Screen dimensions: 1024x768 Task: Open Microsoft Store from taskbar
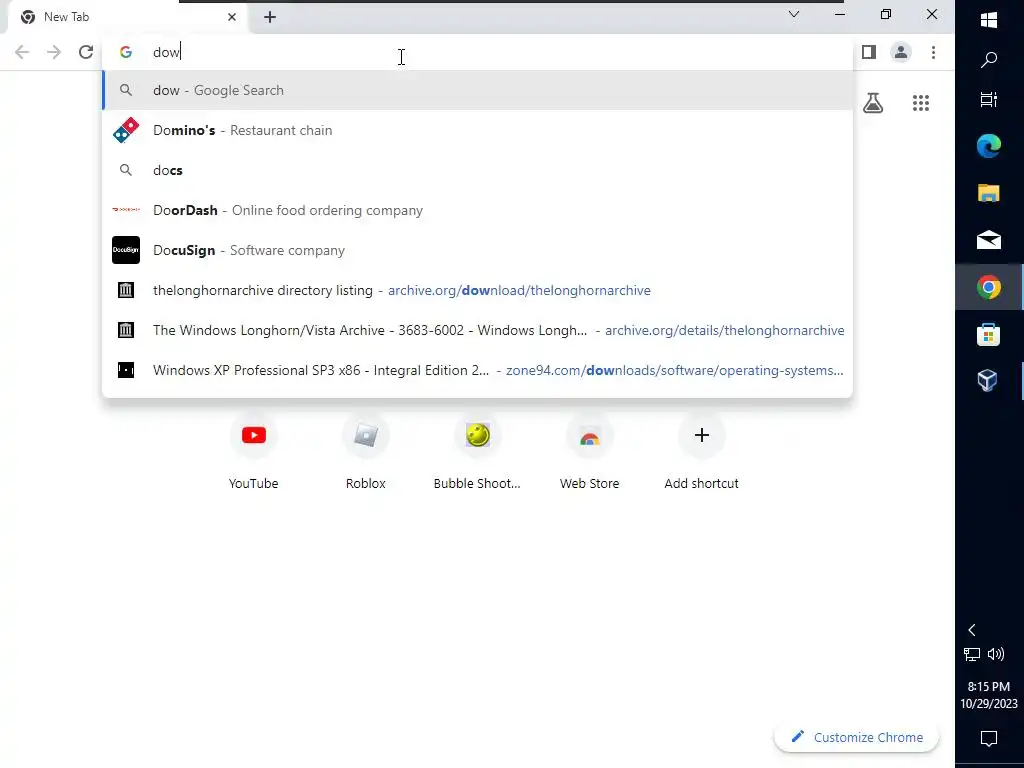pos(989,334)
